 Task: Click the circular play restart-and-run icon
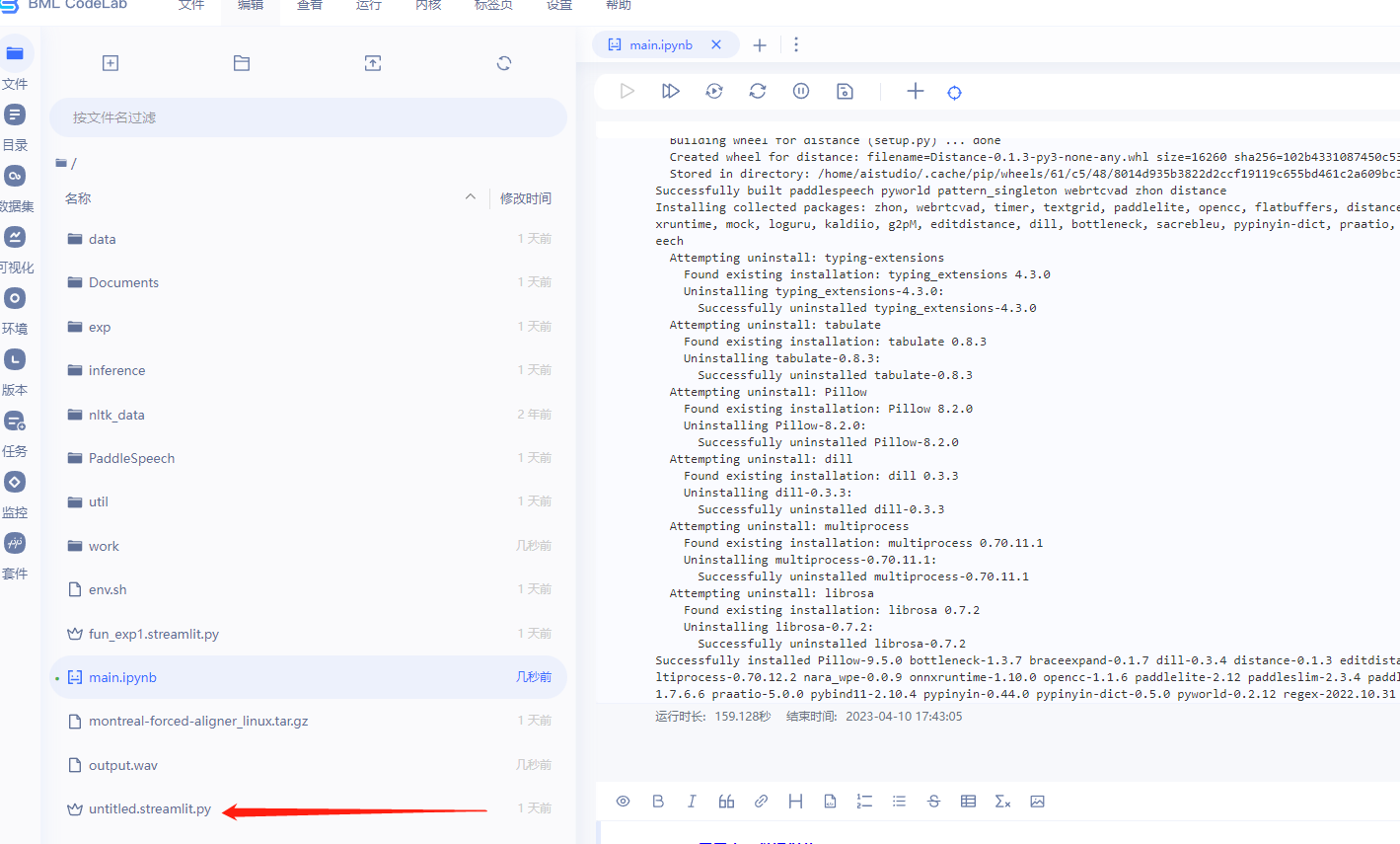pos(714,91)
